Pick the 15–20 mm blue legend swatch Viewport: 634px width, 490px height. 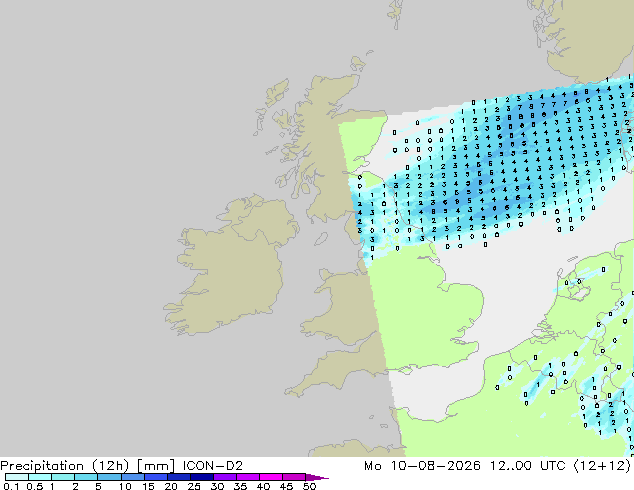155,477
